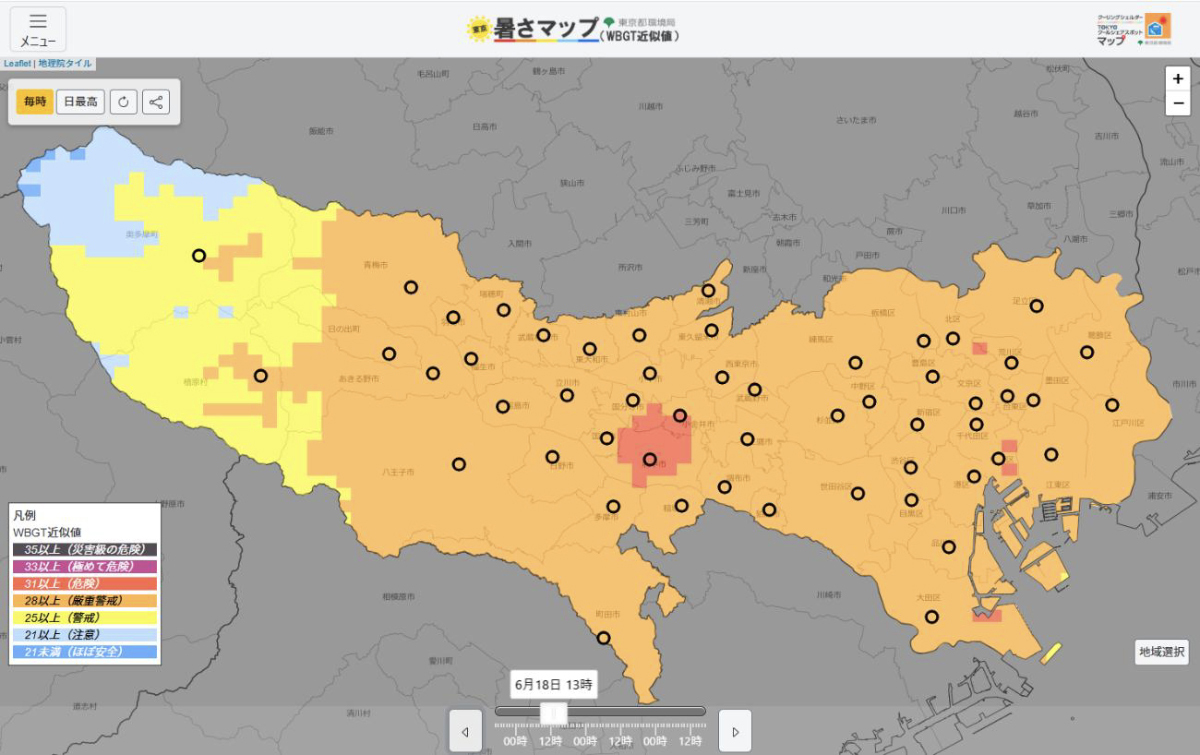Click the 入間市 map label
1200x755 pixels.
click(x=520, y=243)
